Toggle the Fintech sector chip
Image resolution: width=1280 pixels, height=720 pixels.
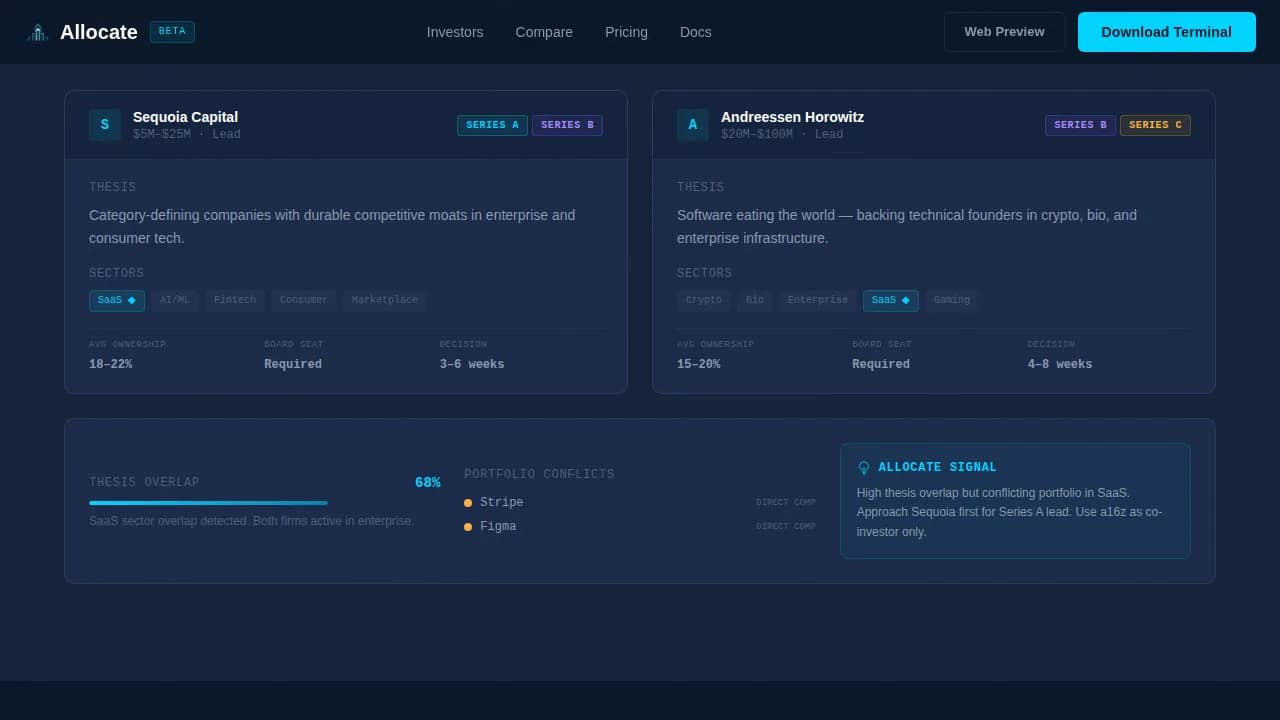234,300
